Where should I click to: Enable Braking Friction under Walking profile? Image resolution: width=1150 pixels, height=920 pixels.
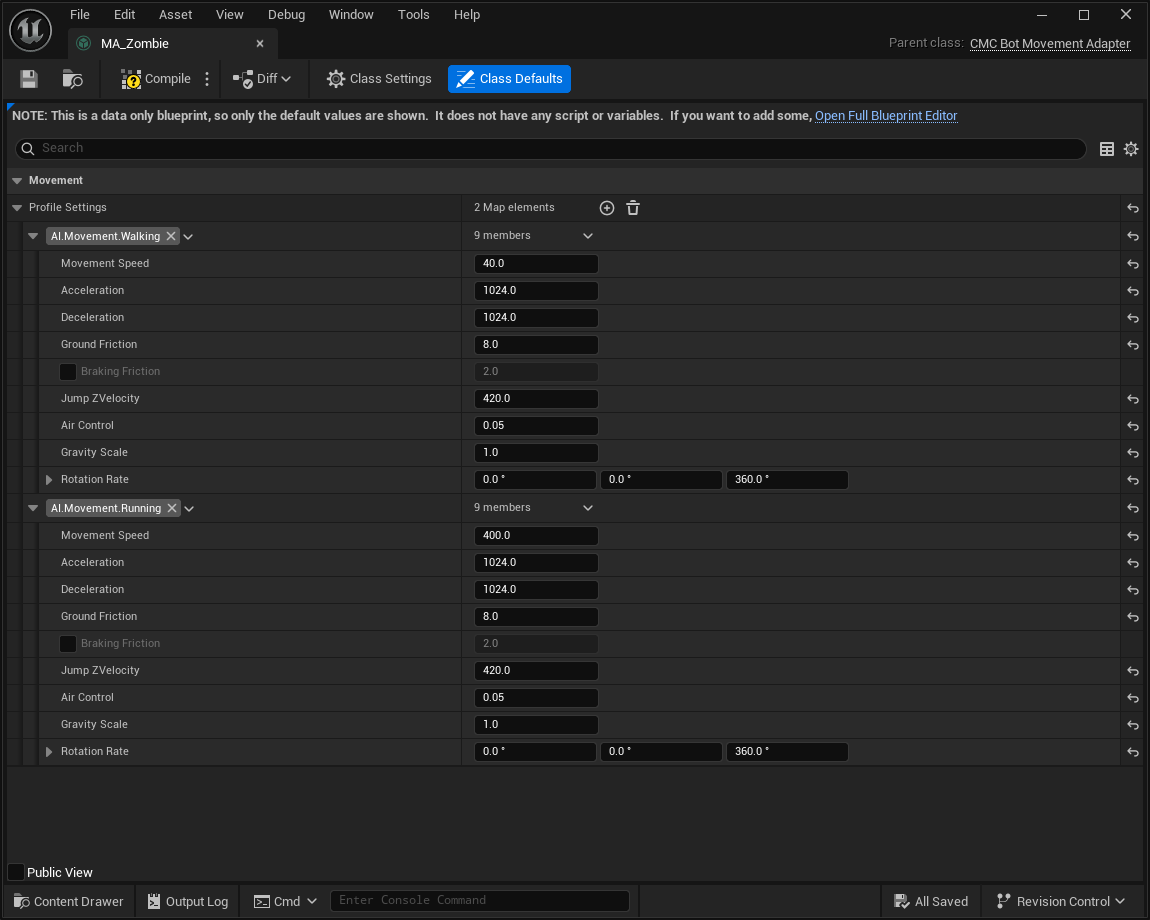[x=68, y=372]
